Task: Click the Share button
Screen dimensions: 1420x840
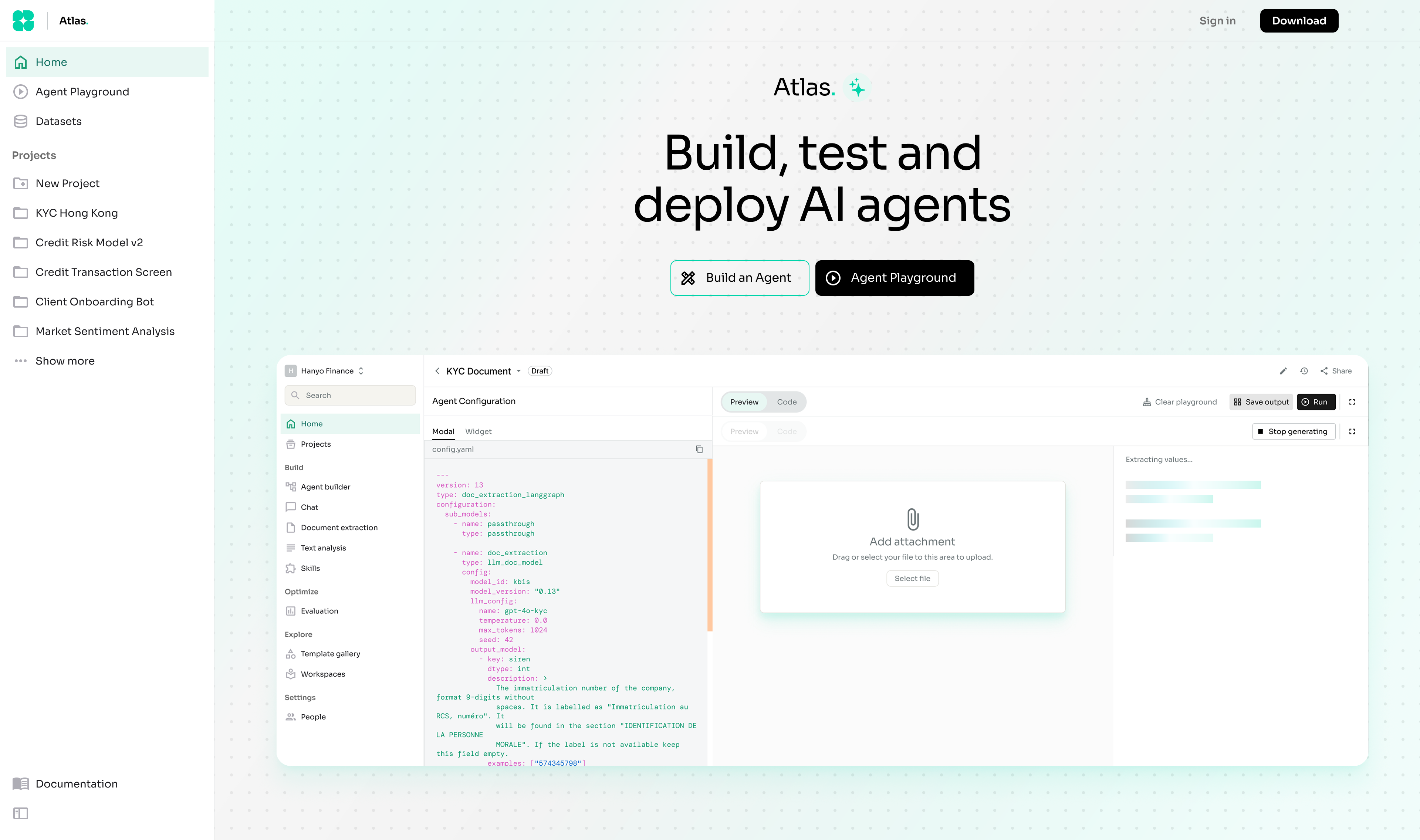Action: [1336, 371]
